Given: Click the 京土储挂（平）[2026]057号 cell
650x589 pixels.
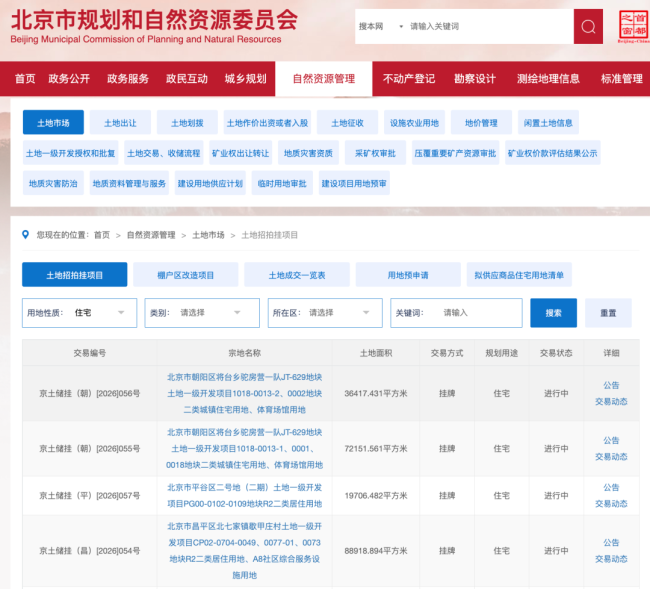Looking at the screenshot, I should click(x=90, y=495).
